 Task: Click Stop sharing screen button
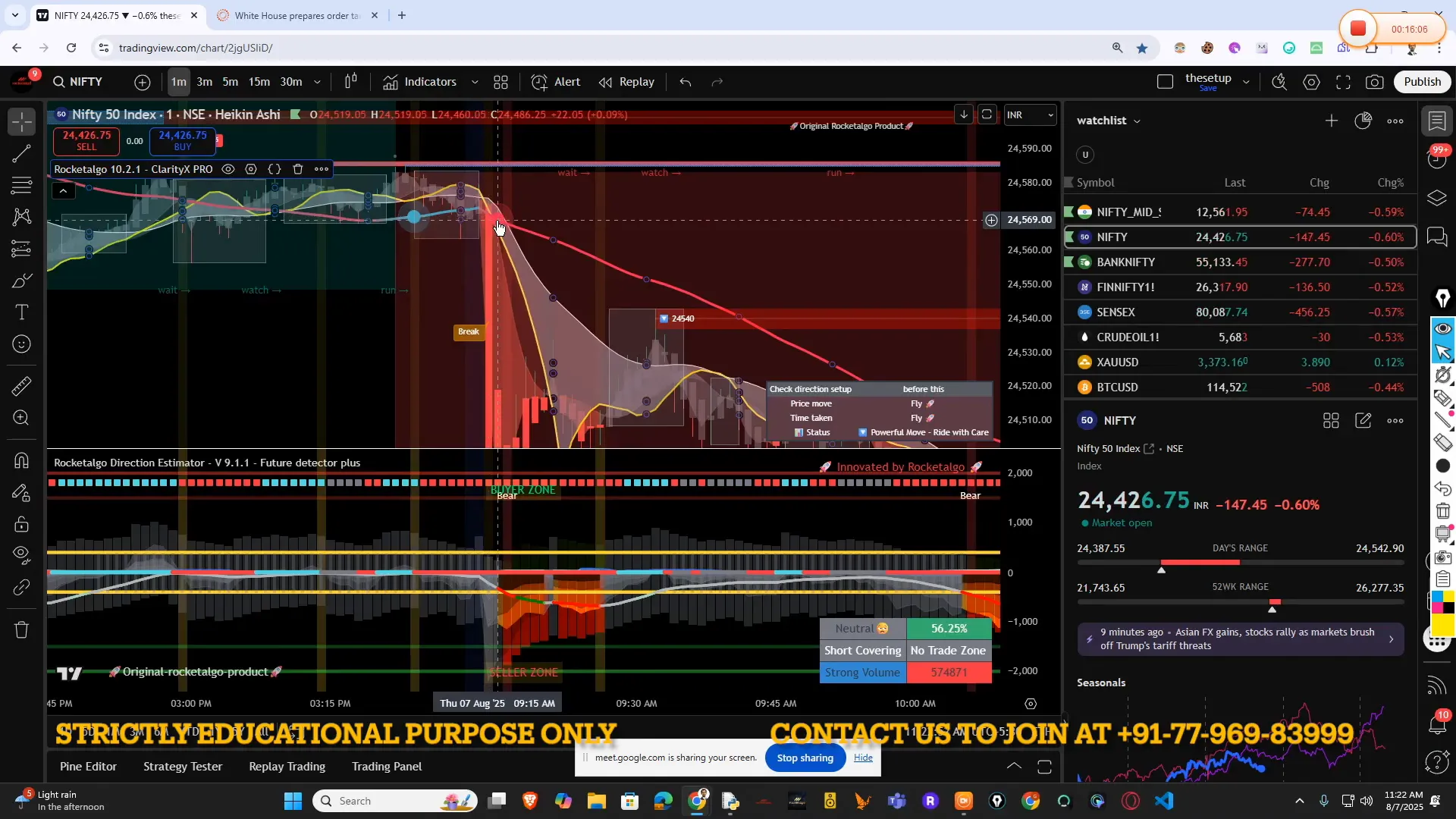pos(805,758)
